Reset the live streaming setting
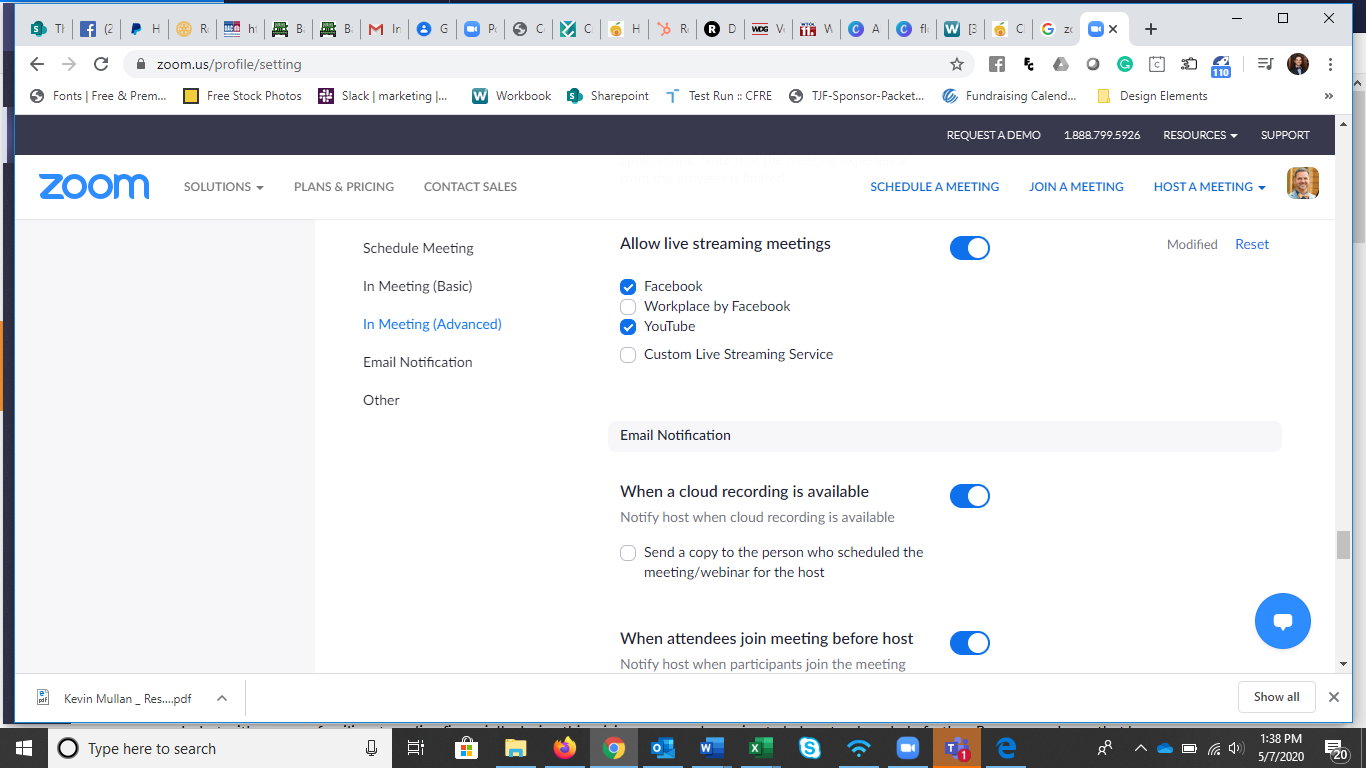 tap(1252, 244)
